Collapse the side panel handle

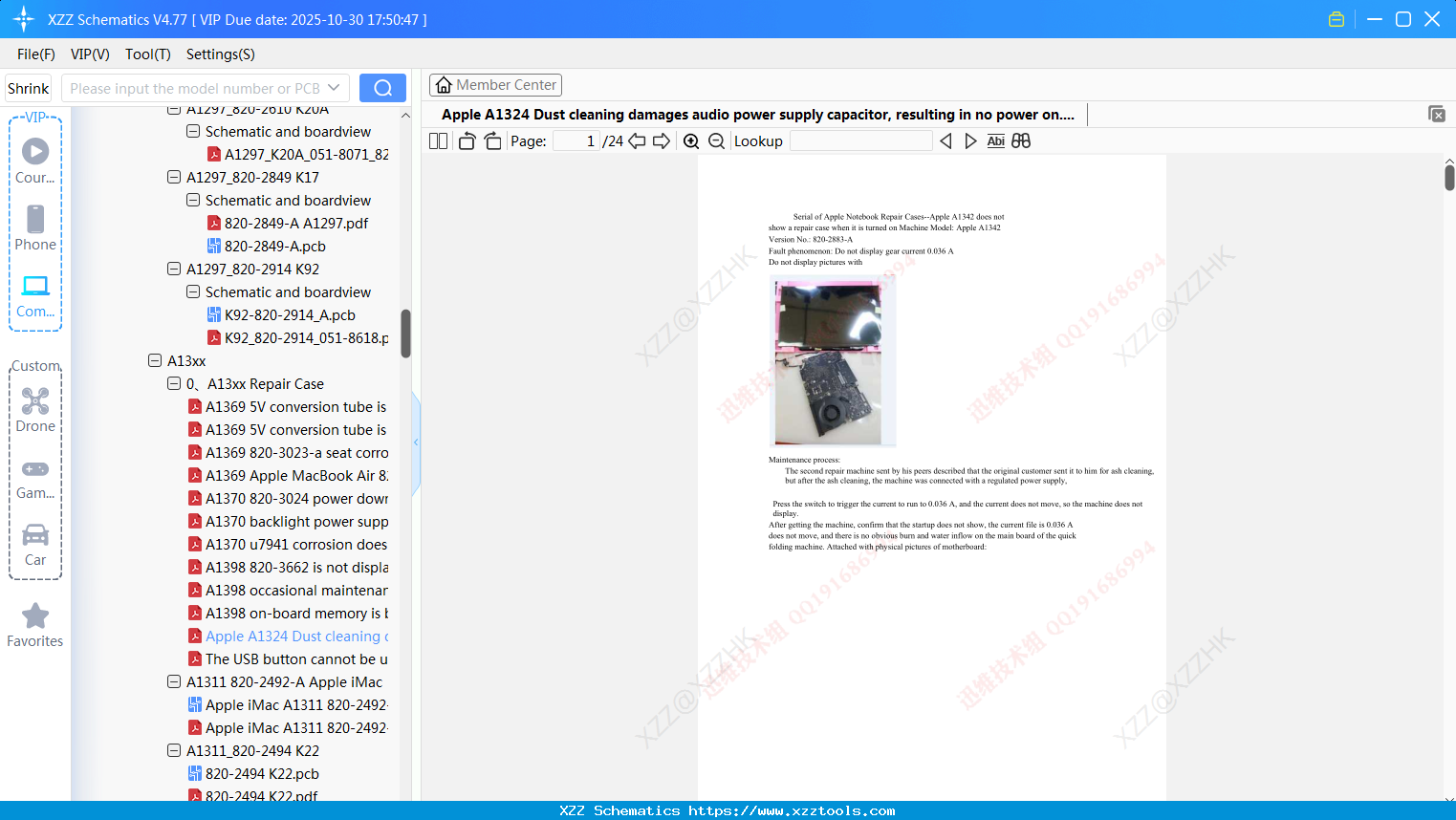(x=416, y=442)
